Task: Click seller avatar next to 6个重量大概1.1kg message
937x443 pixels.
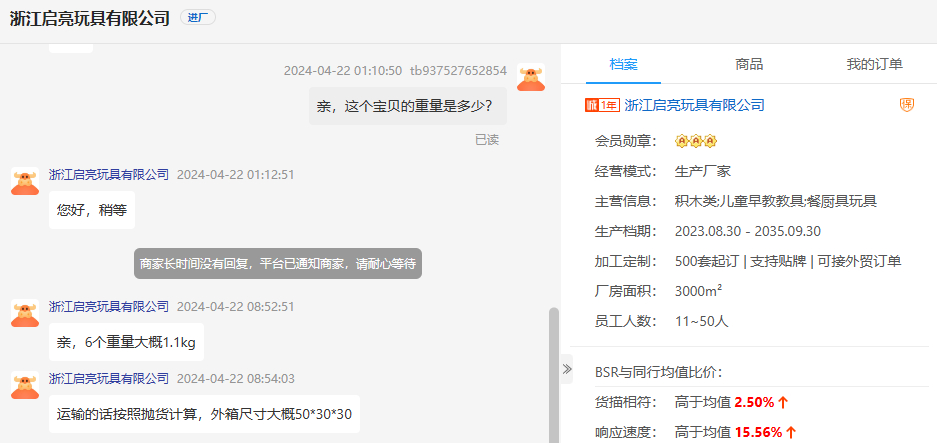Action: [x=25, y=313]
